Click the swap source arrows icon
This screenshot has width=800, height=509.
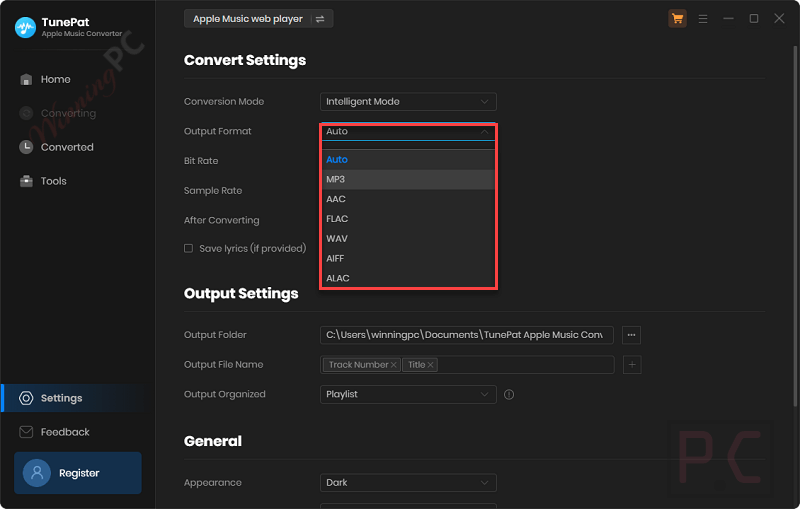[320, 19]
